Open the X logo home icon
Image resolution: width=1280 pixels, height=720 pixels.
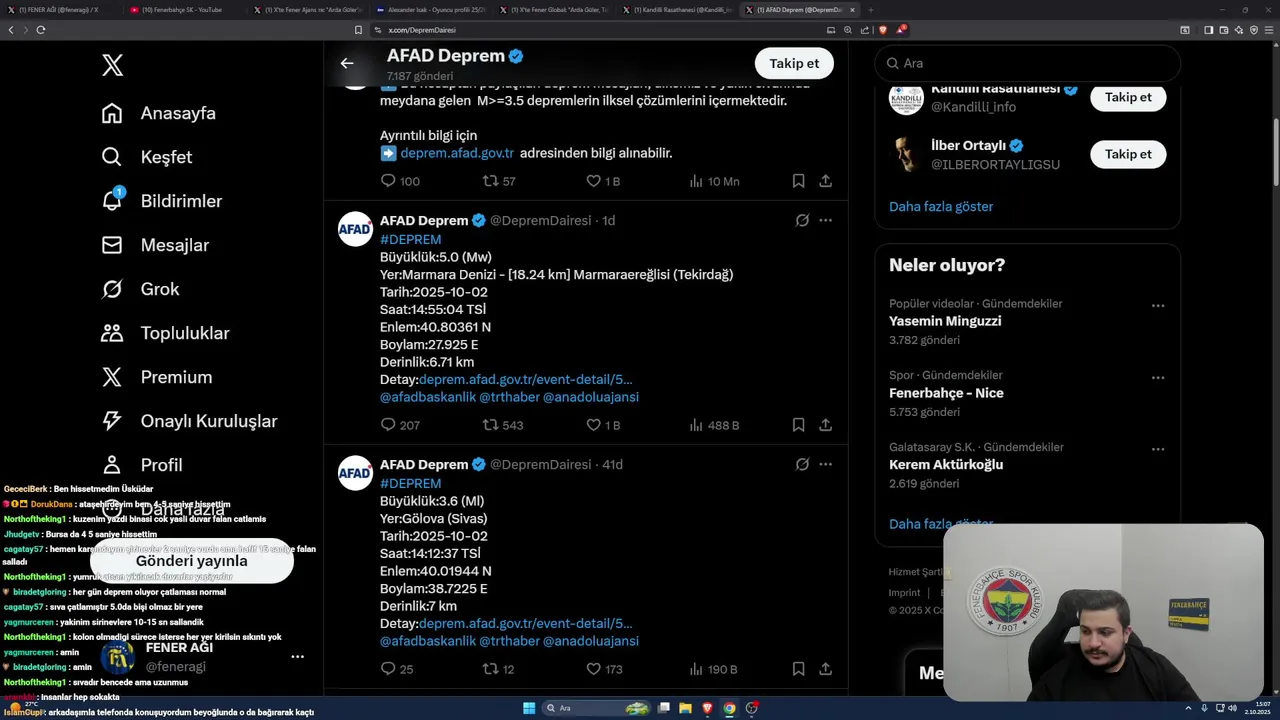[x=112, y=66]
